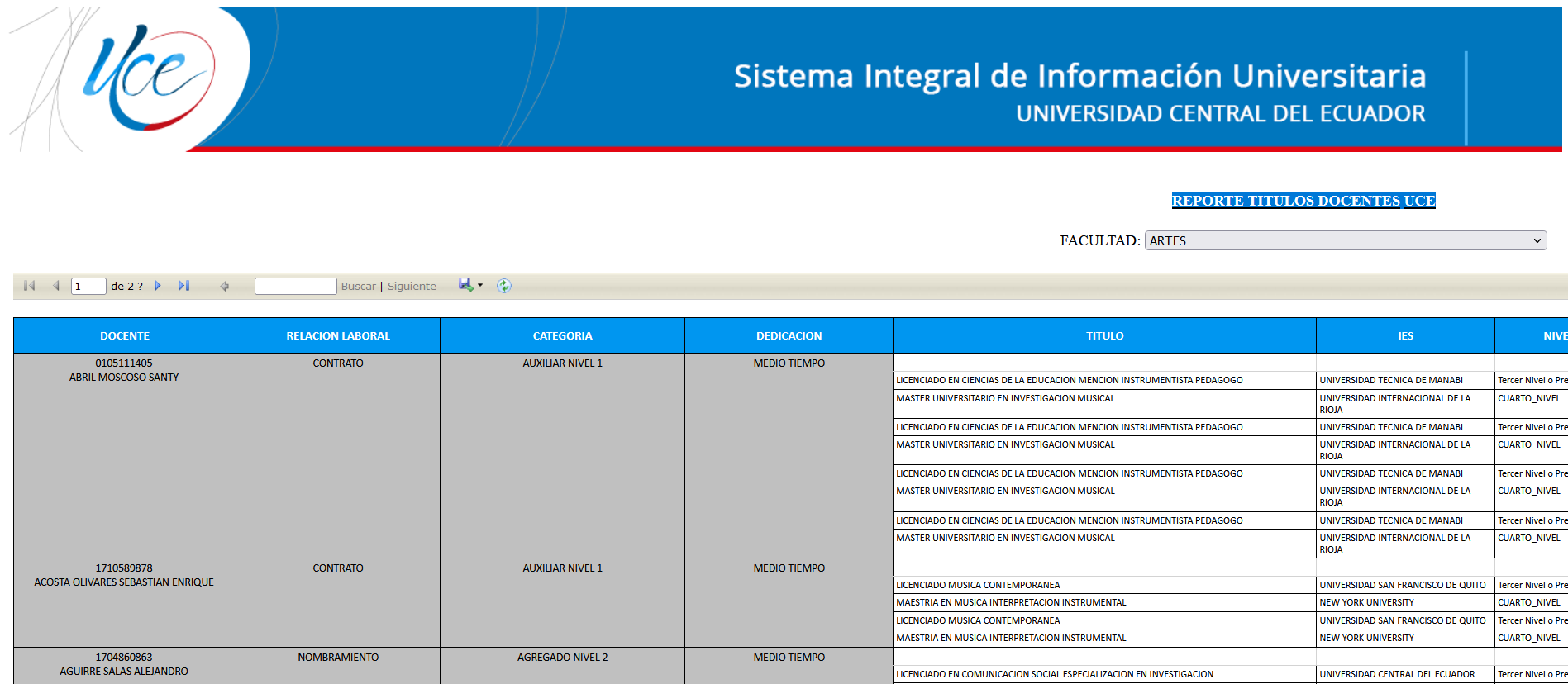
Task: Click the TITULO column header
Action: coord(1105,336)
